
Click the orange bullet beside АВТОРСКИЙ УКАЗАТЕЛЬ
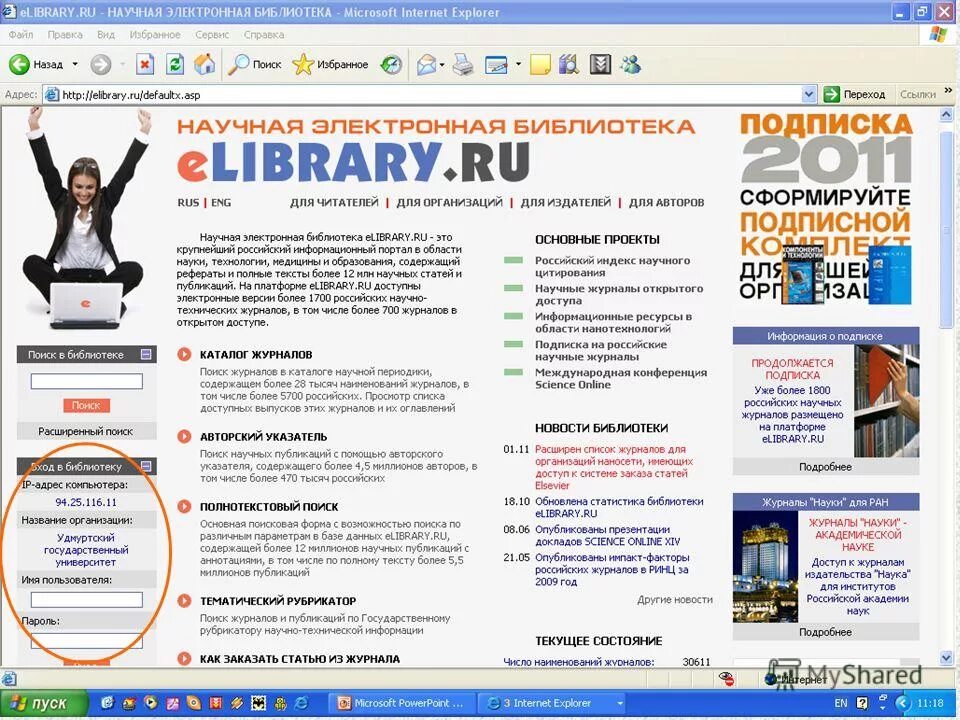[x=184, y=437]
